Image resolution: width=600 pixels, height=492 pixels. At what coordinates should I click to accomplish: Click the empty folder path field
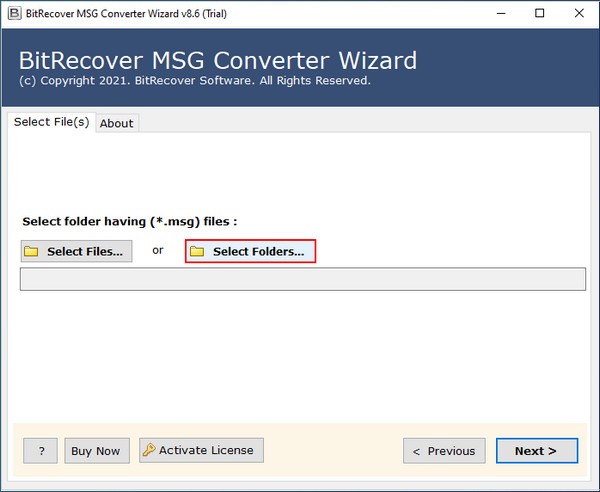pyautogui.click(x=303, y=279)
